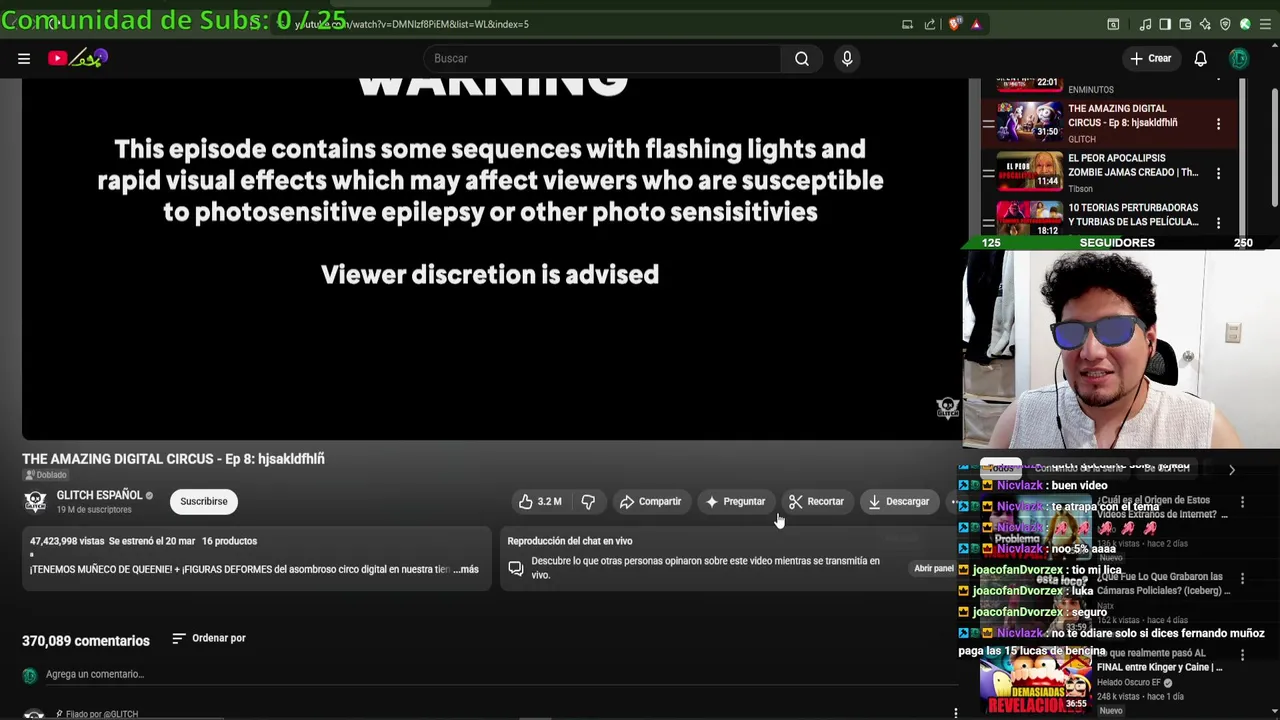Image resolution: width=1280 pixels, height=720 pixels.
Task: Open the browser profile avatar icon
Action: (1245, 24)
